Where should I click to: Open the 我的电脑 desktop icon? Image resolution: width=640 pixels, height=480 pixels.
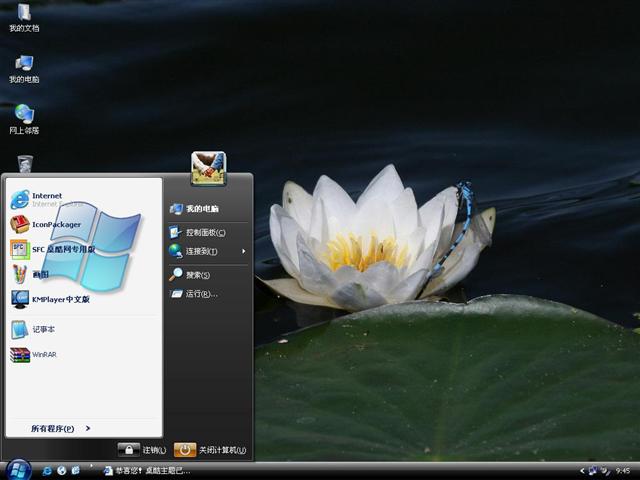[24, 69]
